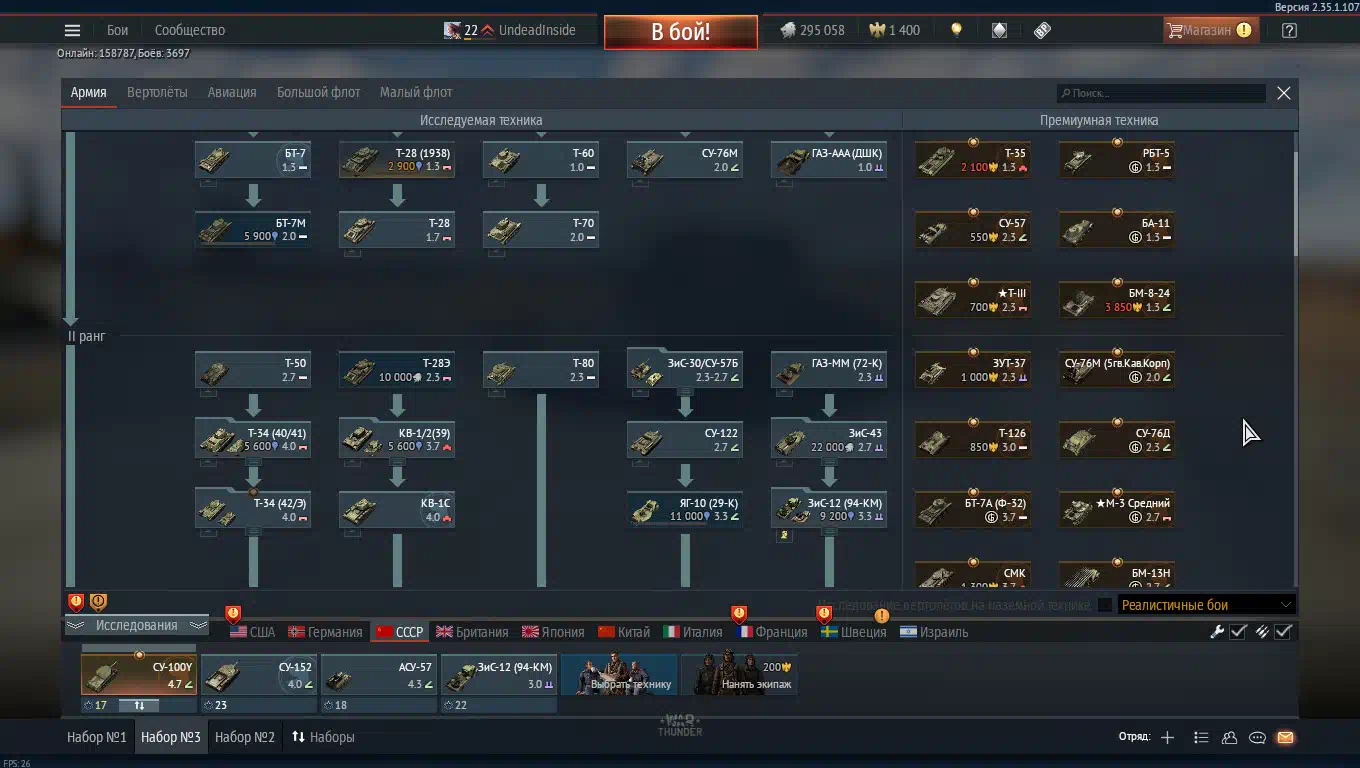Switch to the Малый флот tab
This screenshot has width=1360, height=768.
click(416, 92)
